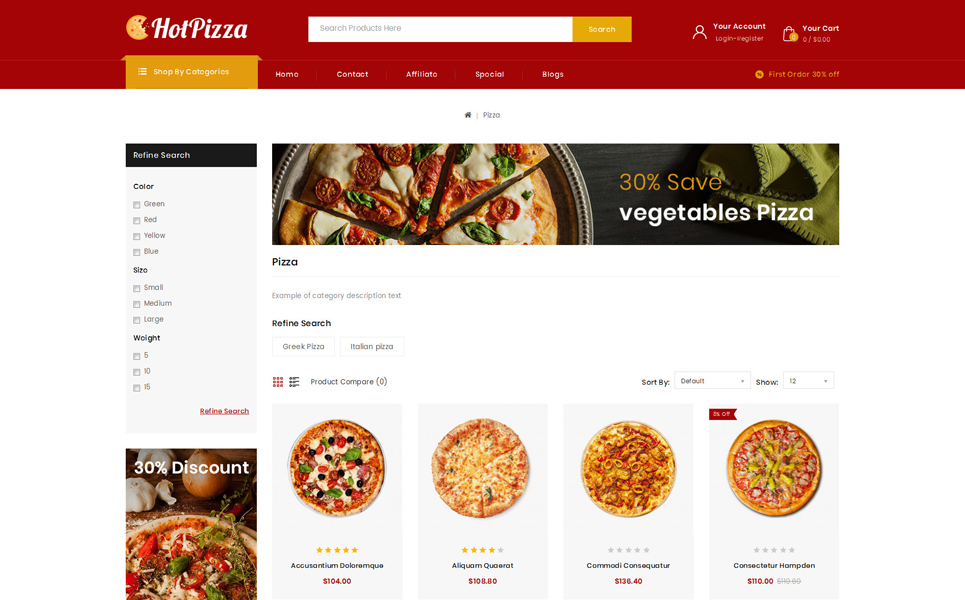Check the Green color filter
The width and height of the screenshot is (965, 600).
coord(137,205)
